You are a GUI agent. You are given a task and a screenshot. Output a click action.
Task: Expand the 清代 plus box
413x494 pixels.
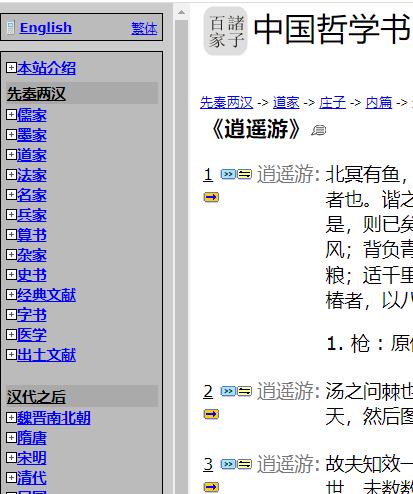coord(11,478)
